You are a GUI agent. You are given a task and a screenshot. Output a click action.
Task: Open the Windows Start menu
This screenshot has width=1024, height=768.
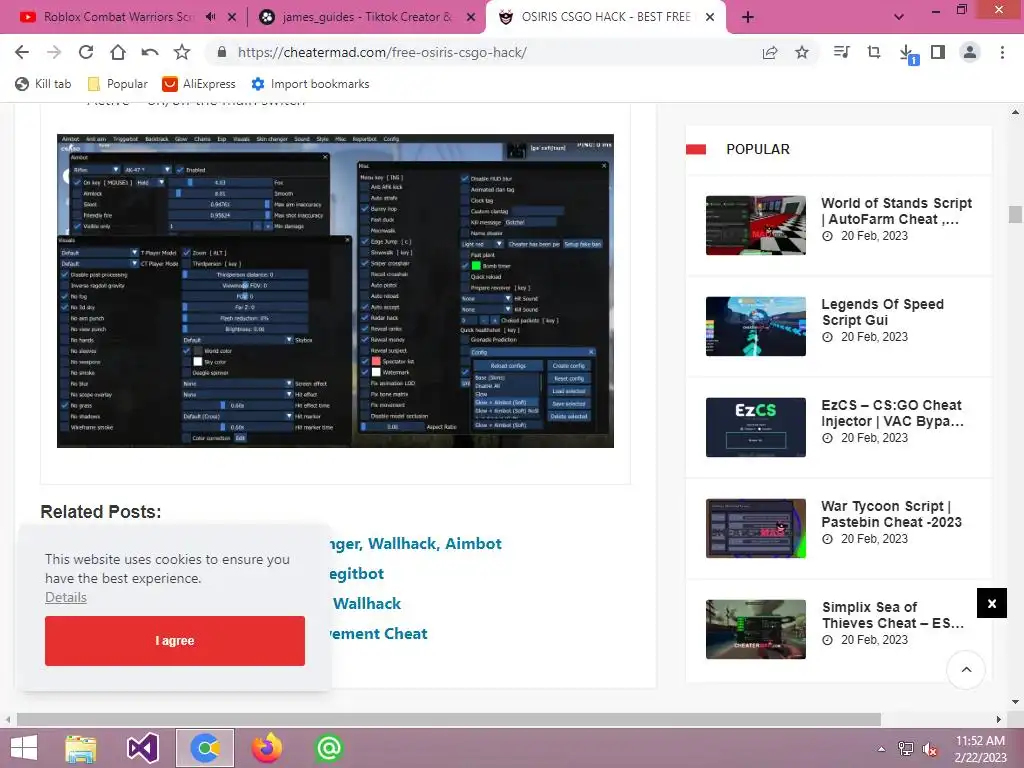click(24, 748)
